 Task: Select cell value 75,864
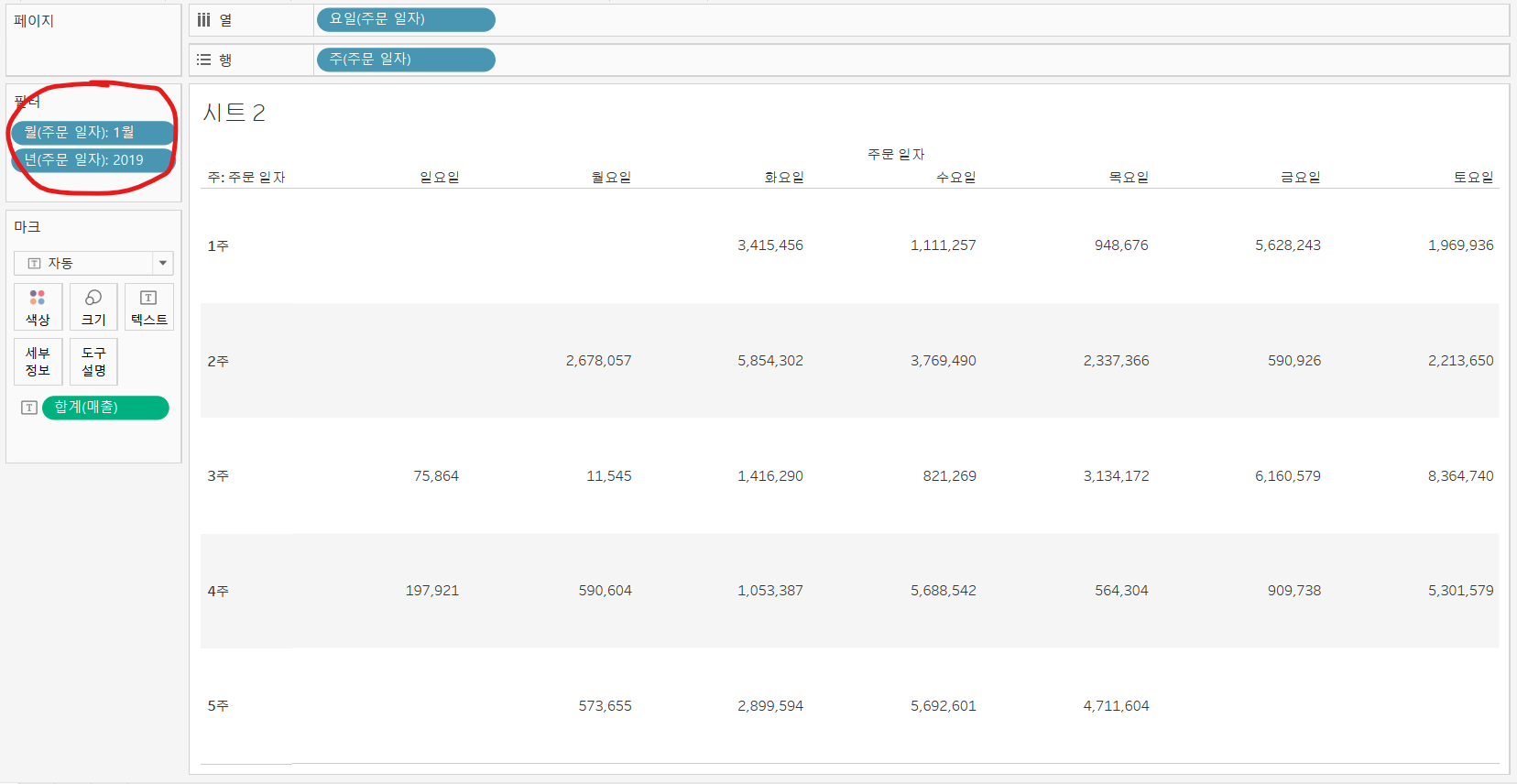tap(436, 476)
